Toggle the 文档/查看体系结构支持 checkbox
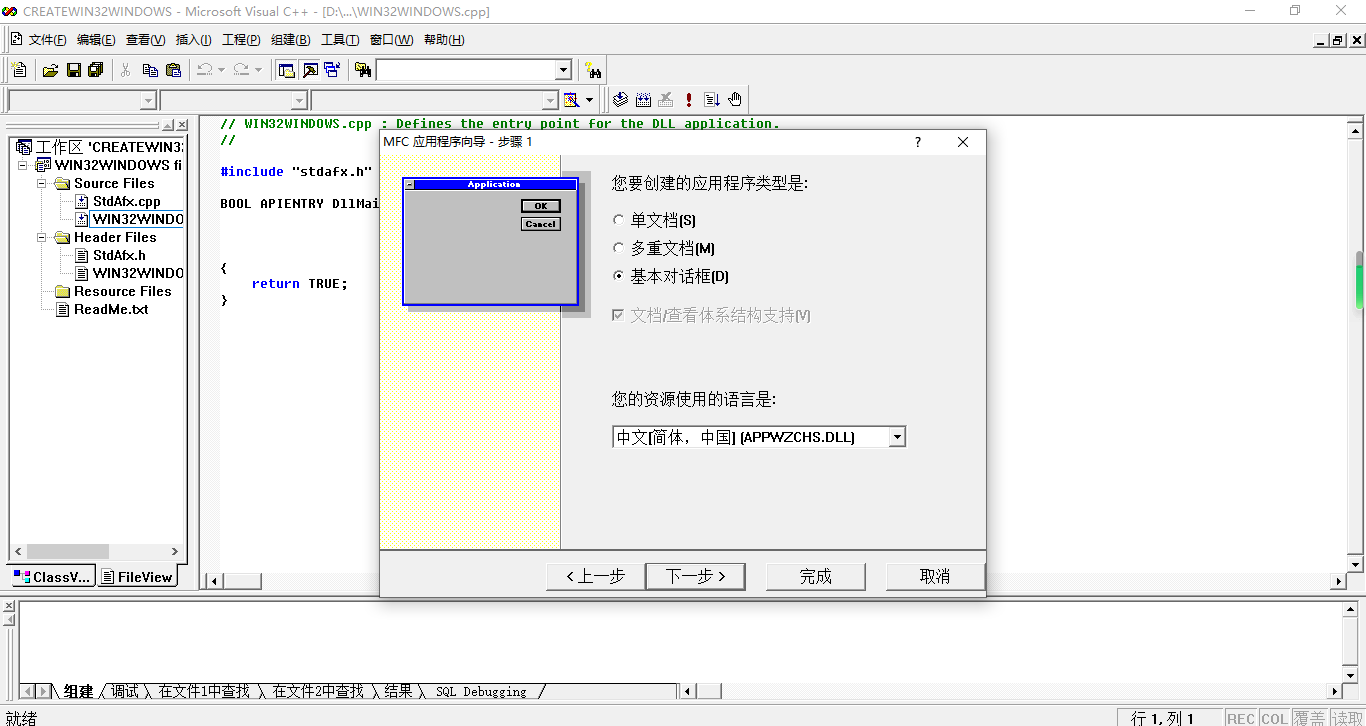 click(711, 315)
